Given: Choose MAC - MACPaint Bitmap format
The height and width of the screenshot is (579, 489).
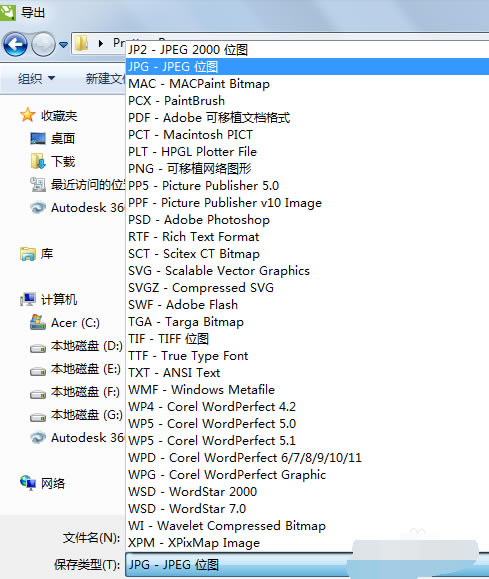Looking at the screenshot, I should pos(307,83).
